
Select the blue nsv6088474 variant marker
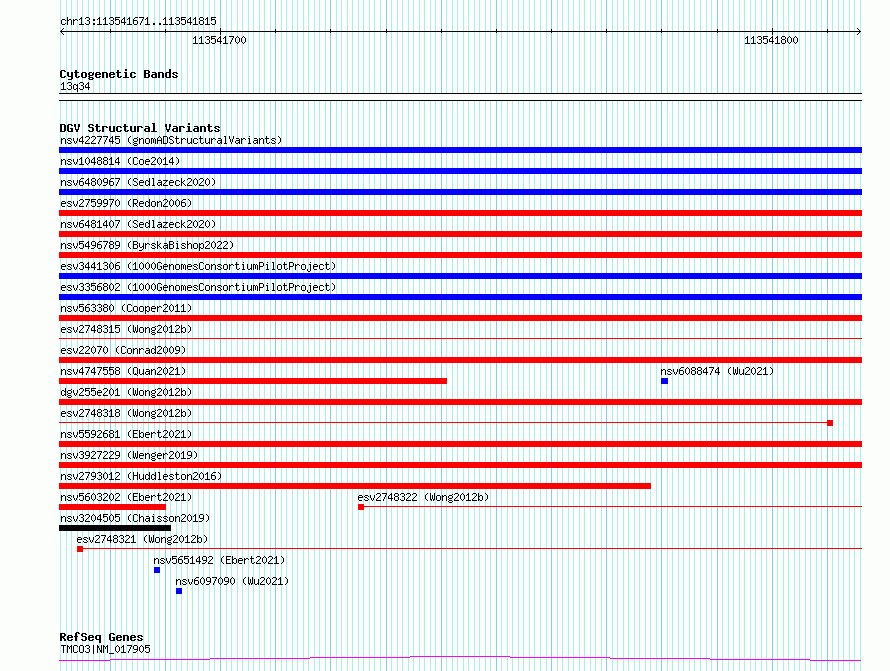[665, 381]
